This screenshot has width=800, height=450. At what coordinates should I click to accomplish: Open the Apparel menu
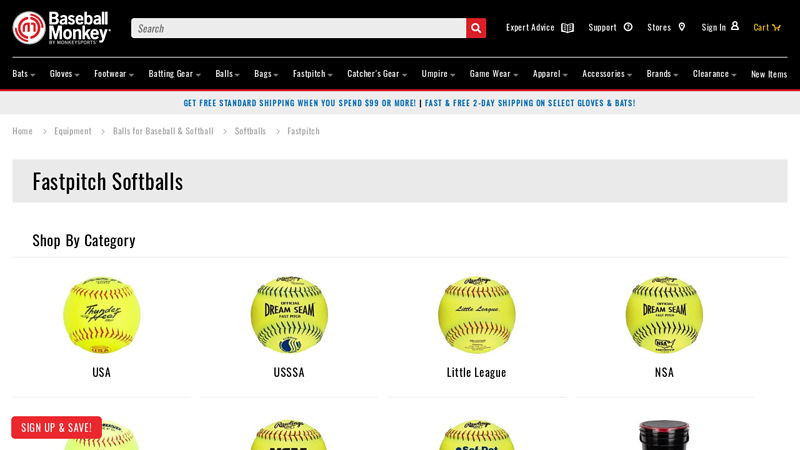[x=550, y=74]
